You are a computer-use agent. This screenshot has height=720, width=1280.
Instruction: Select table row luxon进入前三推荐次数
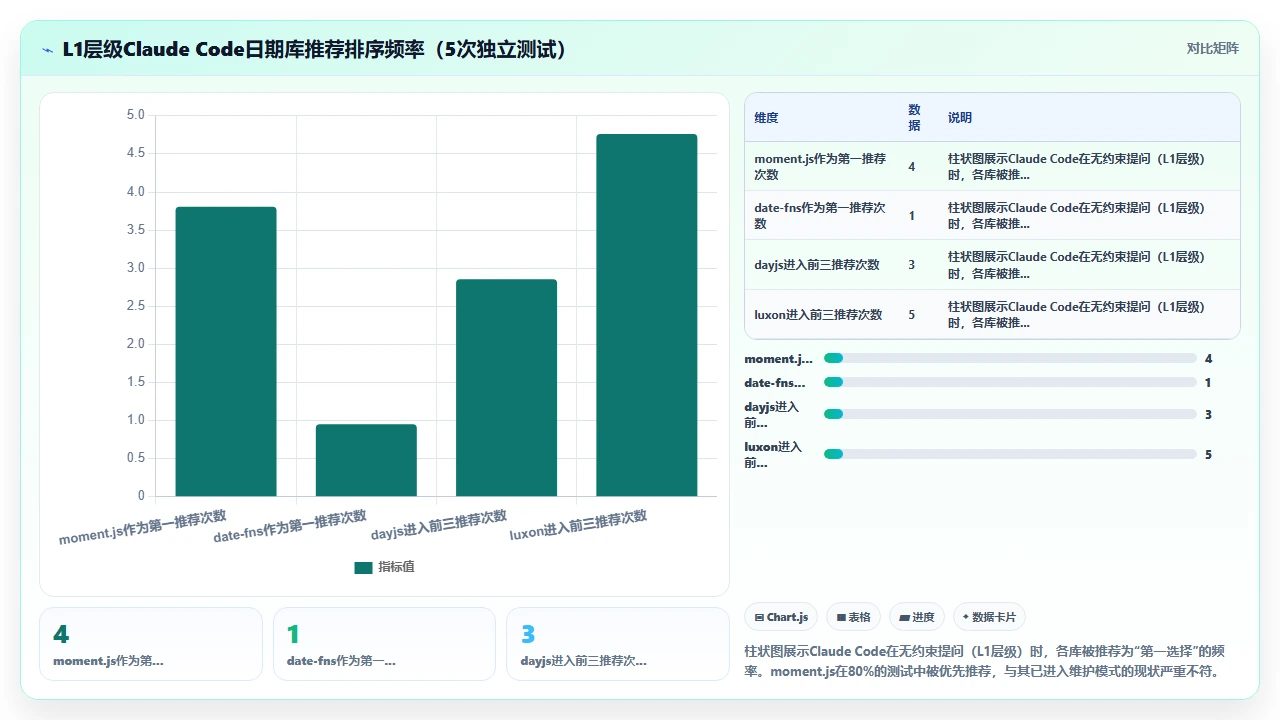coord(992,314)
